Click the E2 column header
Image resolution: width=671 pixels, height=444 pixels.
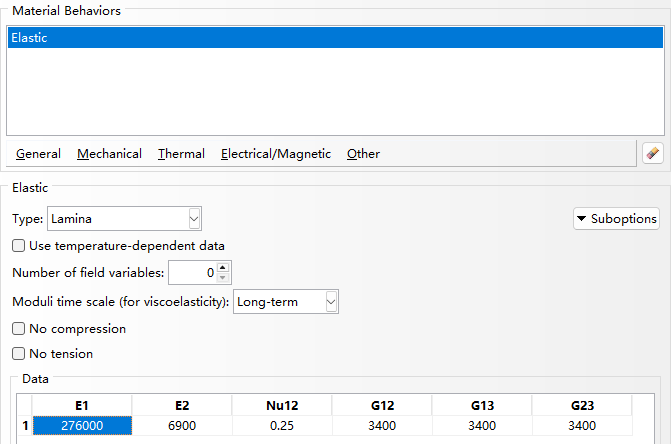click(x=182, y=405)
